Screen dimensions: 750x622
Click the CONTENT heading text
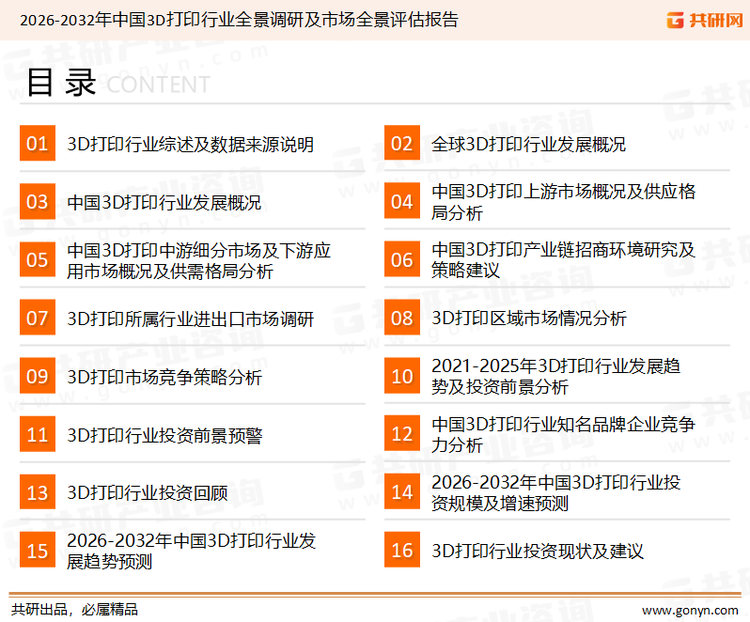(158, 85)
